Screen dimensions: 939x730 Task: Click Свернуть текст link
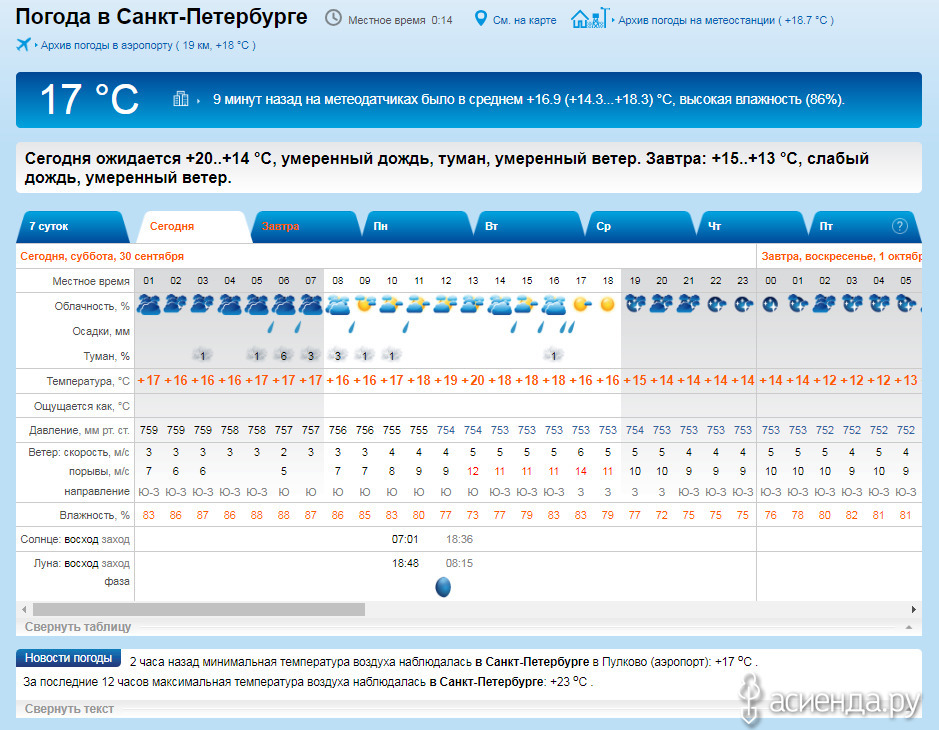coord(69,708)
